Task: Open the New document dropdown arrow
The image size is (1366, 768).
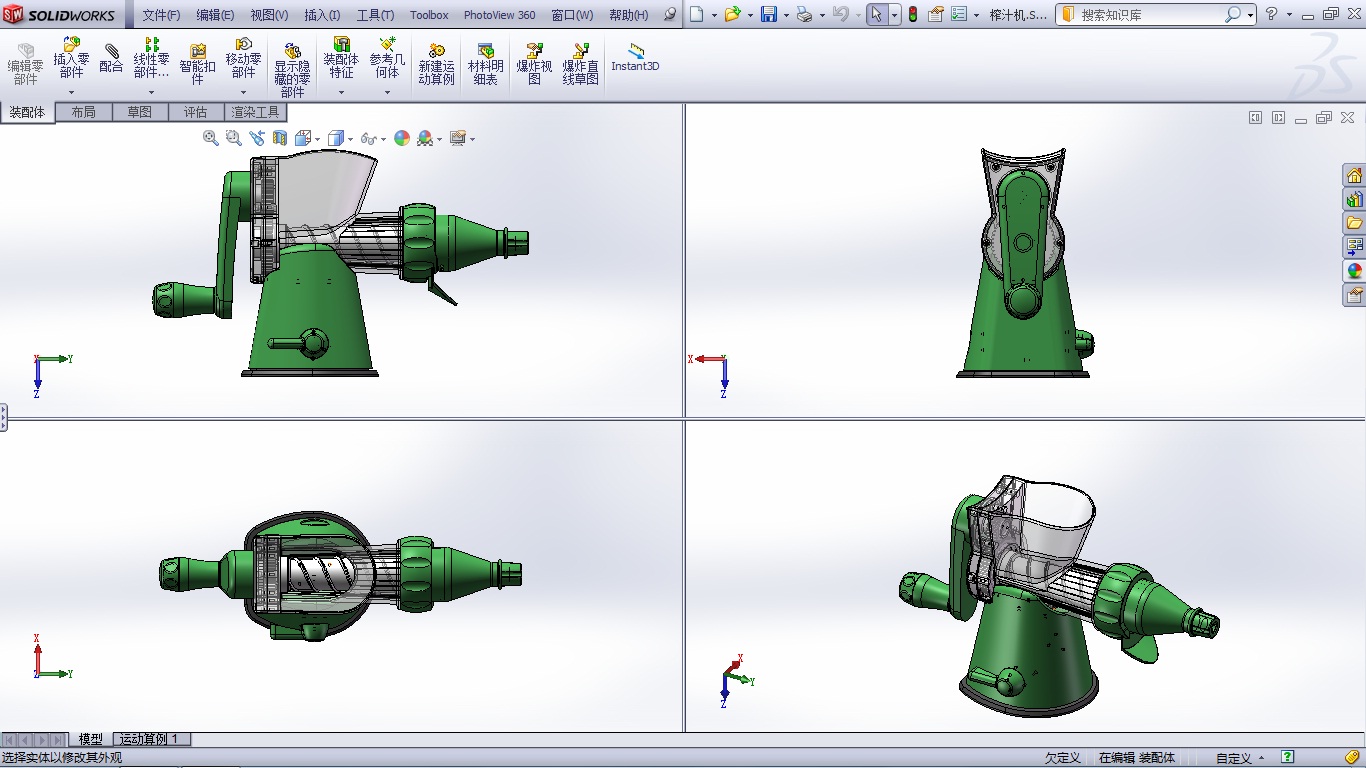Action: coord(714,15)
